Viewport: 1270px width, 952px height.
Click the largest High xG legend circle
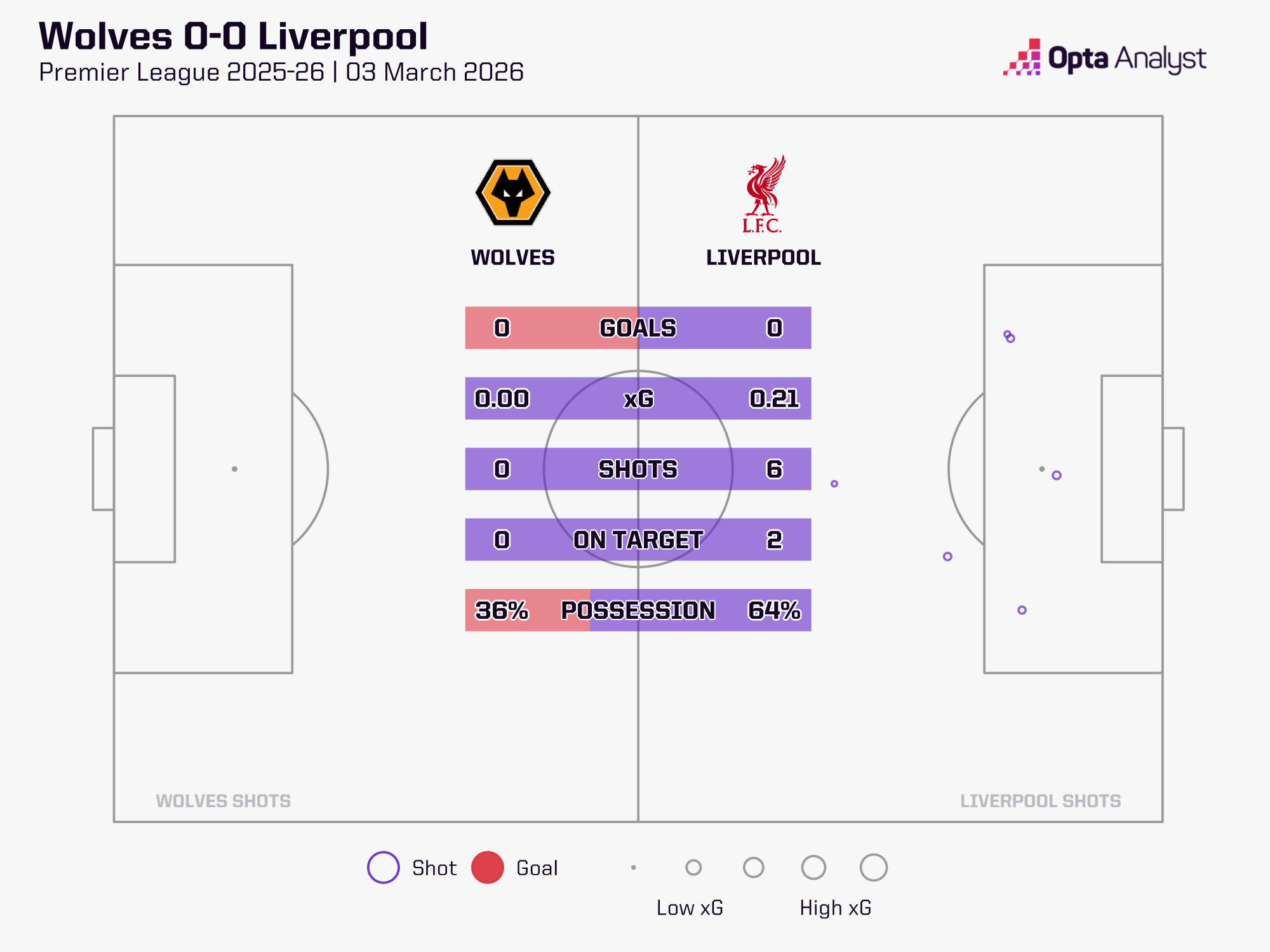[873, 868]
